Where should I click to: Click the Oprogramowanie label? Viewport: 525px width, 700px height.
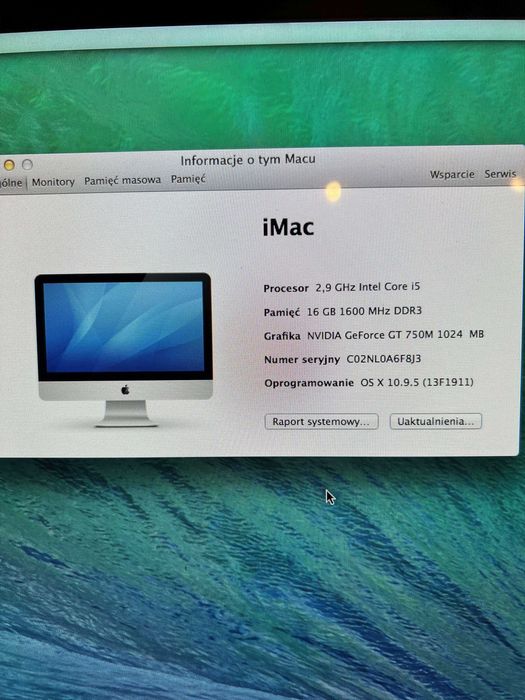coord(309,383)
